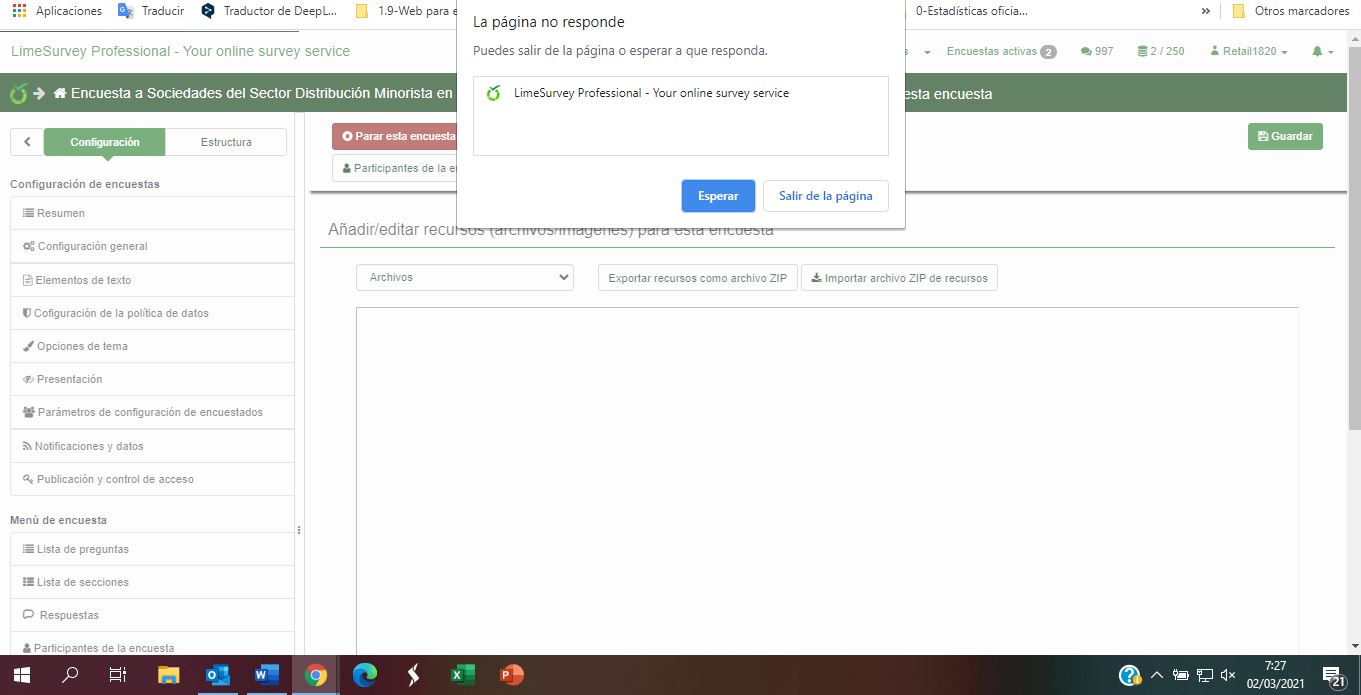The image size is (1361, 695).
Task: Open File Explorer from taskbar
Action: pos(168,675)
